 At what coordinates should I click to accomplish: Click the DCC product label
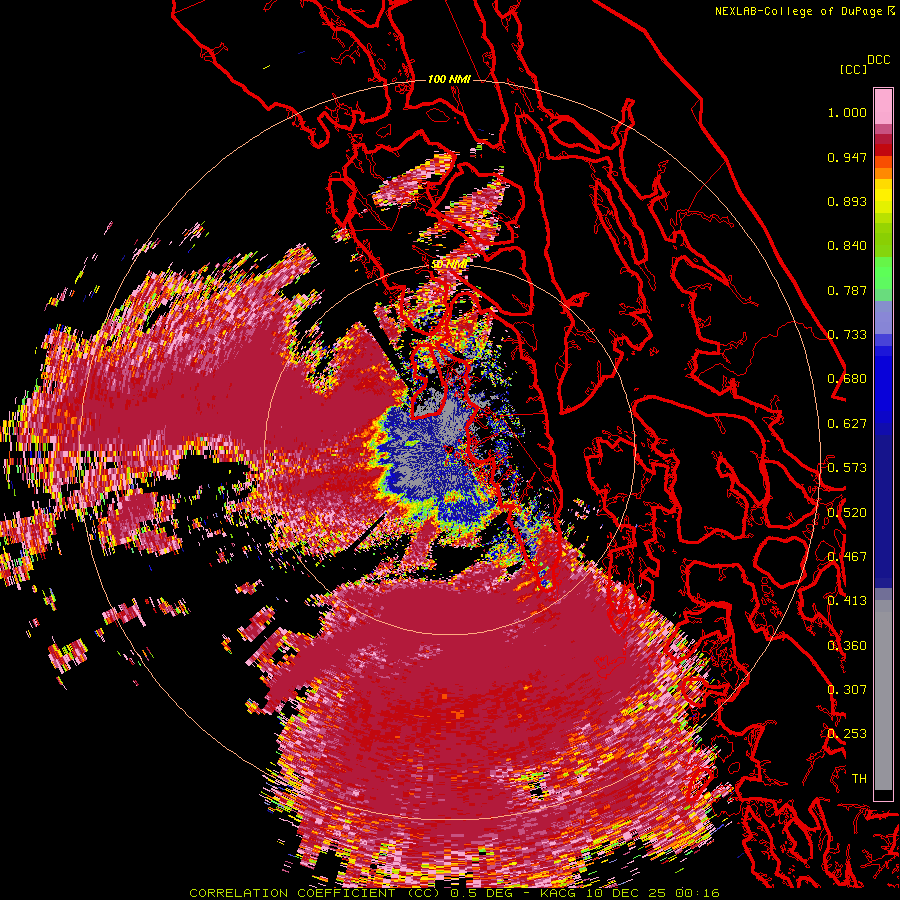click(878, 60)
